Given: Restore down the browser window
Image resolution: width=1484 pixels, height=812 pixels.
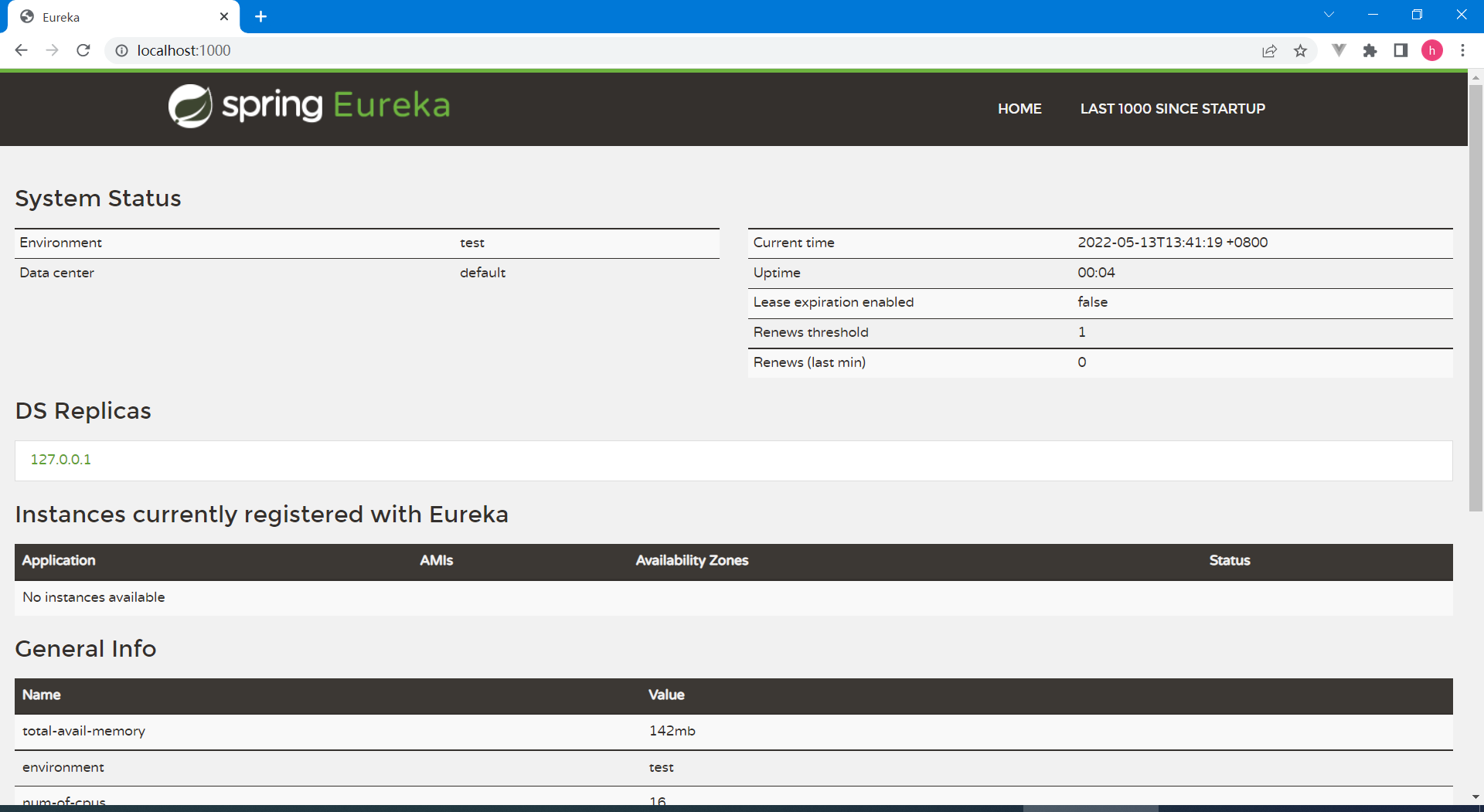Looking at the screenshot, I should [x=1417, y=15].
